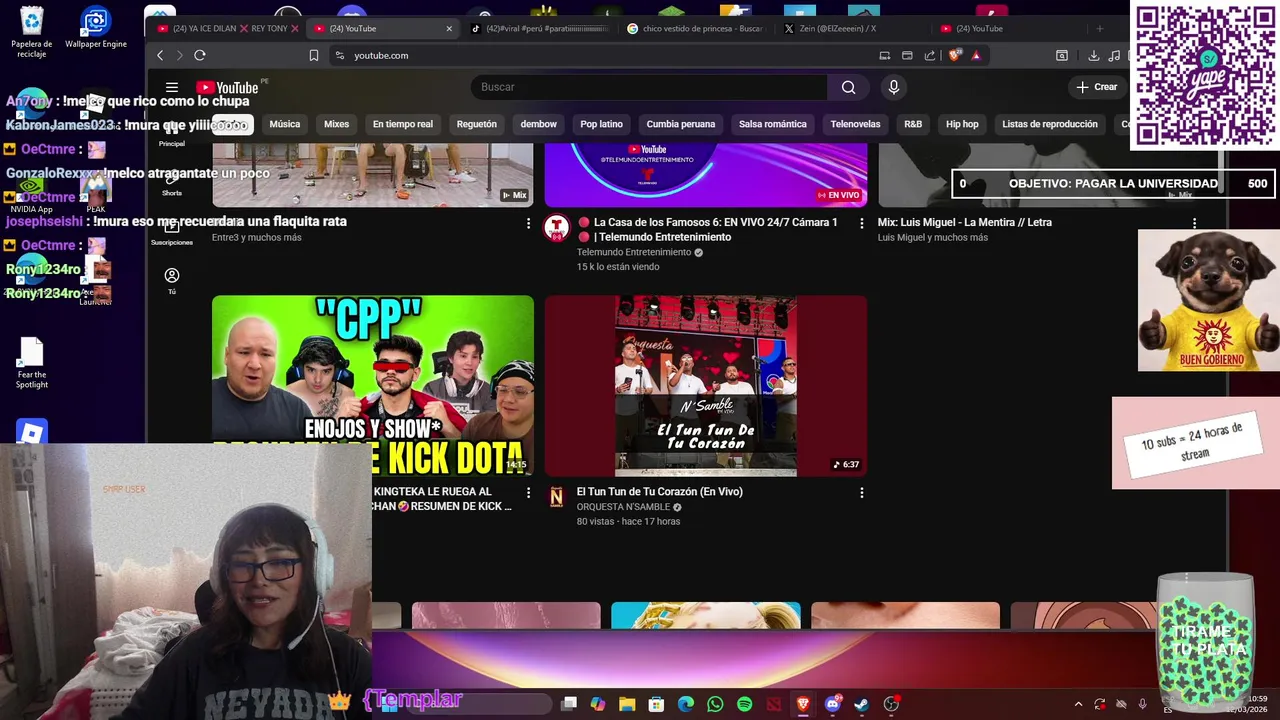This screenshot has width=1280, height=720.
Task: Click the YouTube logo
Action: point(228,88)
